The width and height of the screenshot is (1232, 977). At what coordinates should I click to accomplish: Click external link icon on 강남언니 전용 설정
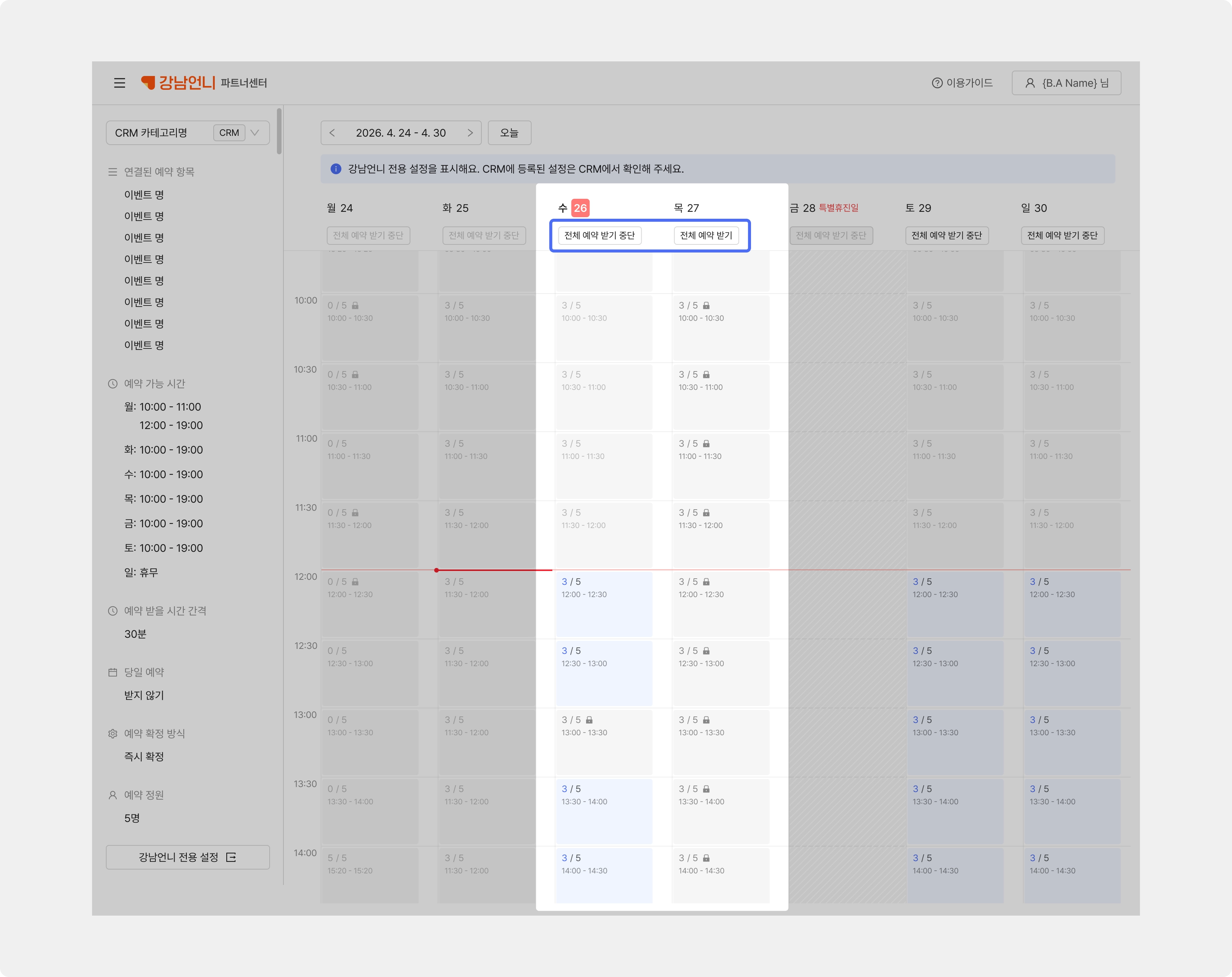pyautogui.click(x=231, y=857)
